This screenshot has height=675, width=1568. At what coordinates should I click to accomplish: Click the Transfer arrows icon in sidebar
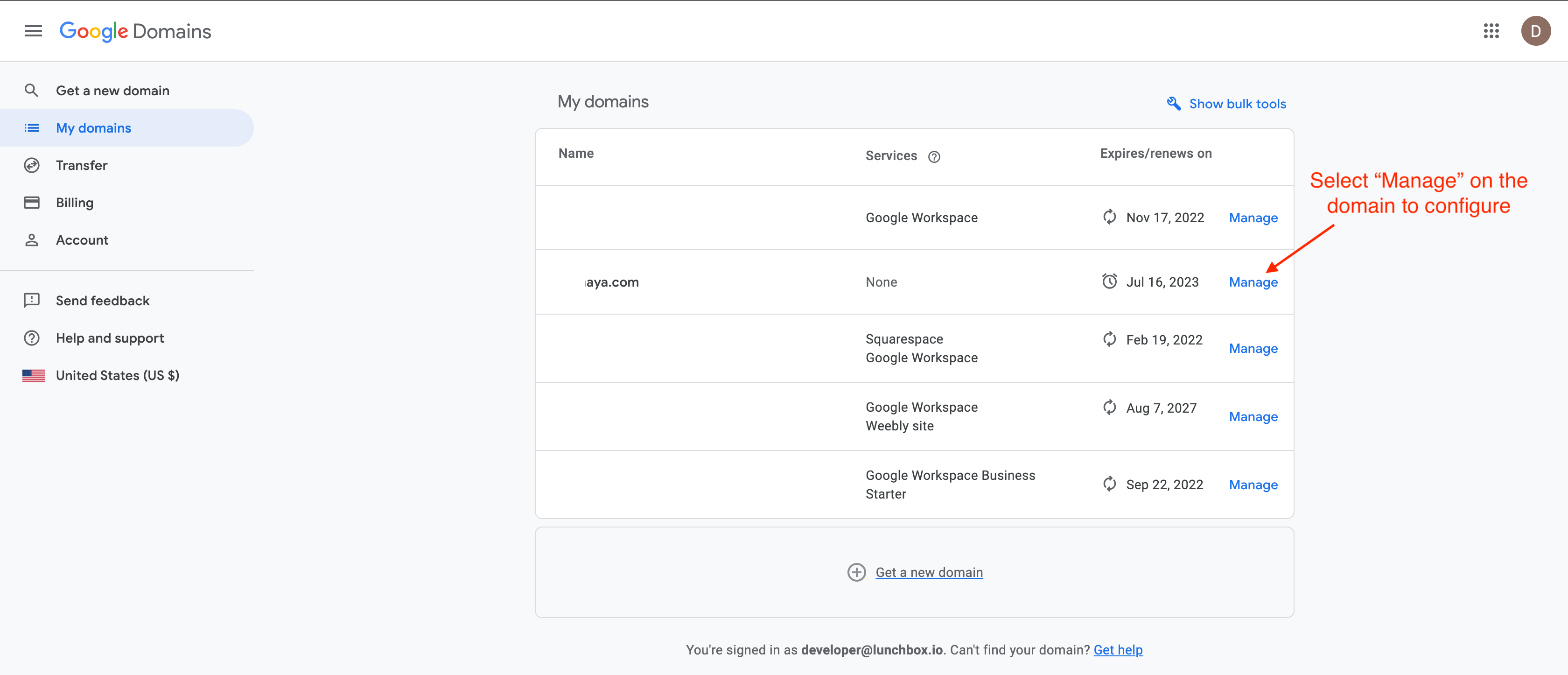coord(31,166)
